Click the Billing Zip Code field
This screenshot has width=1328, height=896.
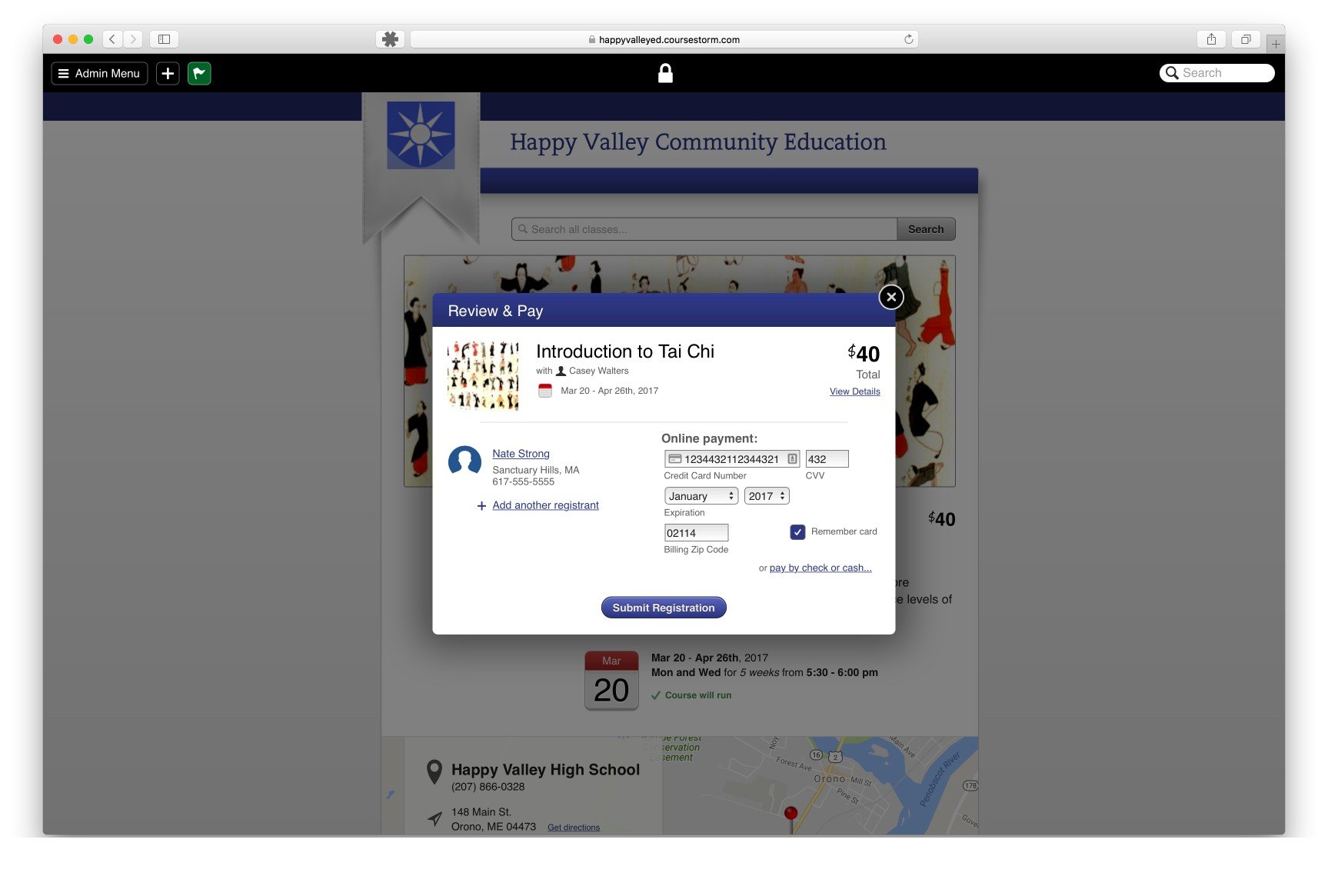696,533
